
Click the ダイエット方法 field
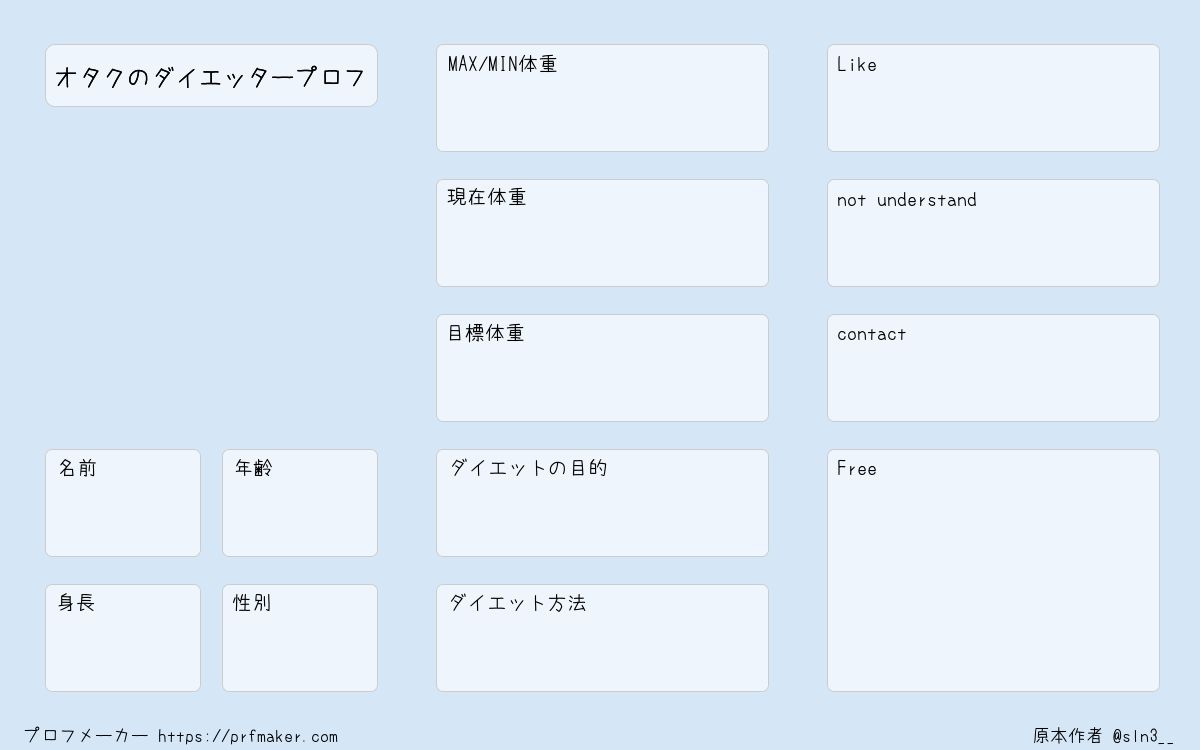[602, 638]
